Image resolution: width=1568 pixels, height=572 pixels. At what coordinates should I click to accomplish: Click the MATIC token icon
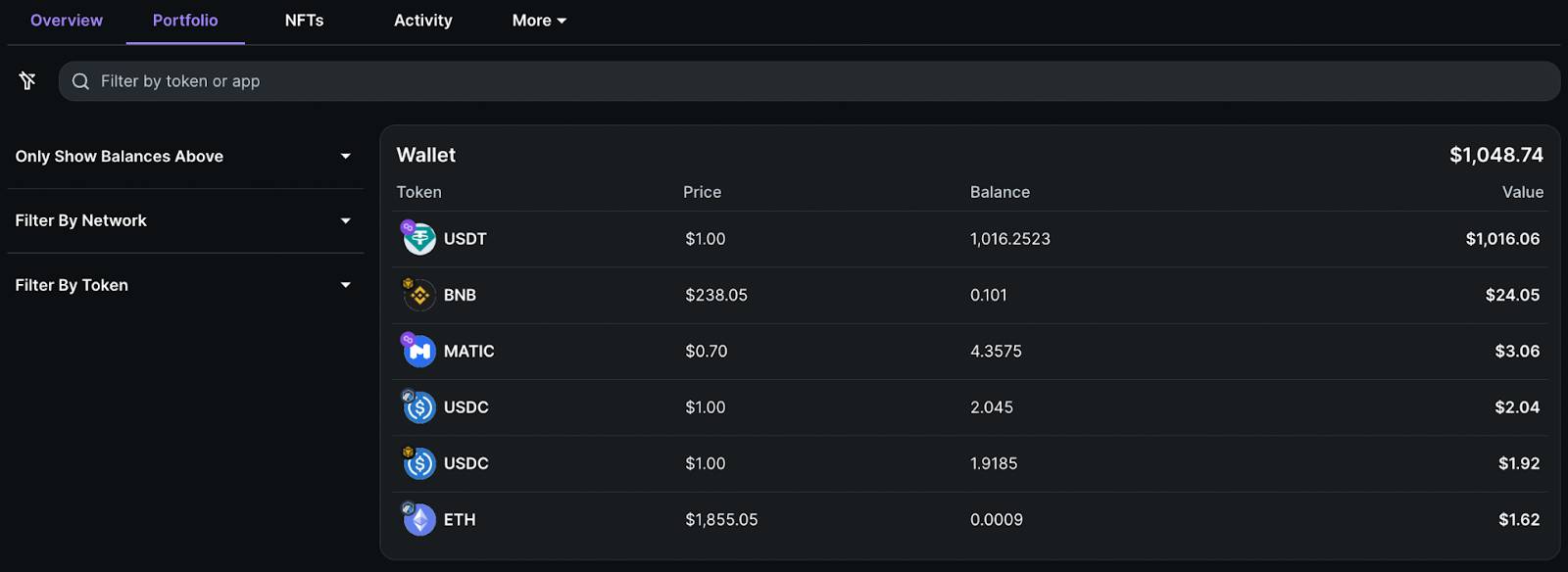pyautogui.click(x=419, y=351)
